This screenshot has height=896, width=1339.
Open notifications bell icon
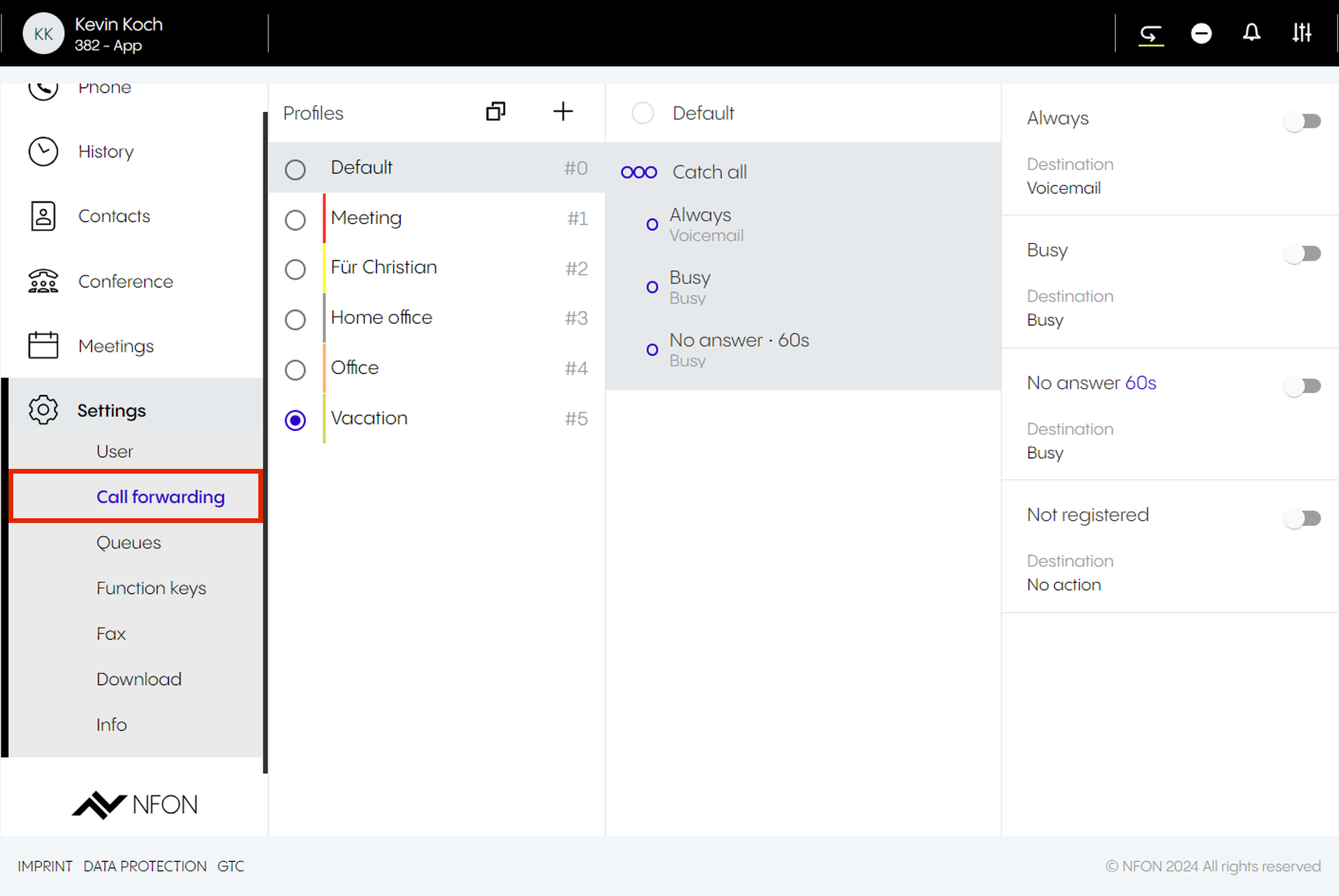[1251, 33]
